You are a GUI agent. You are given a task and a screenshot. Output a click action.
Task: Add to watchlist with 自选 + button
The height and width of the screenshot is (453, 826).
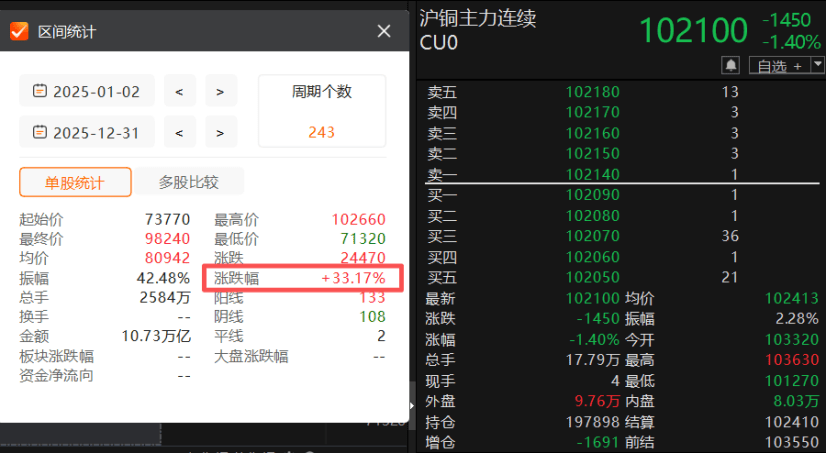(x=779, y=66)
